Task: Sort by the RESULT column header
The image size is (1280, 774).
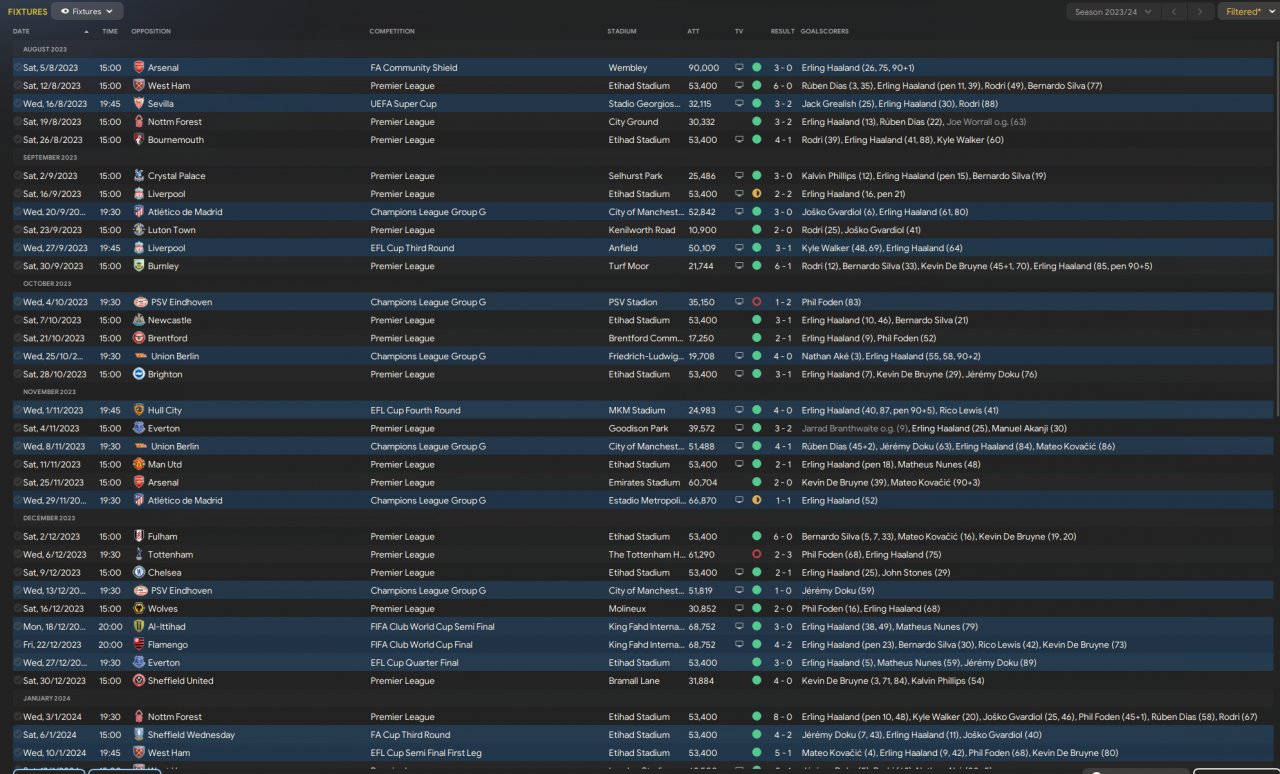Action: [x=782, y=31]
